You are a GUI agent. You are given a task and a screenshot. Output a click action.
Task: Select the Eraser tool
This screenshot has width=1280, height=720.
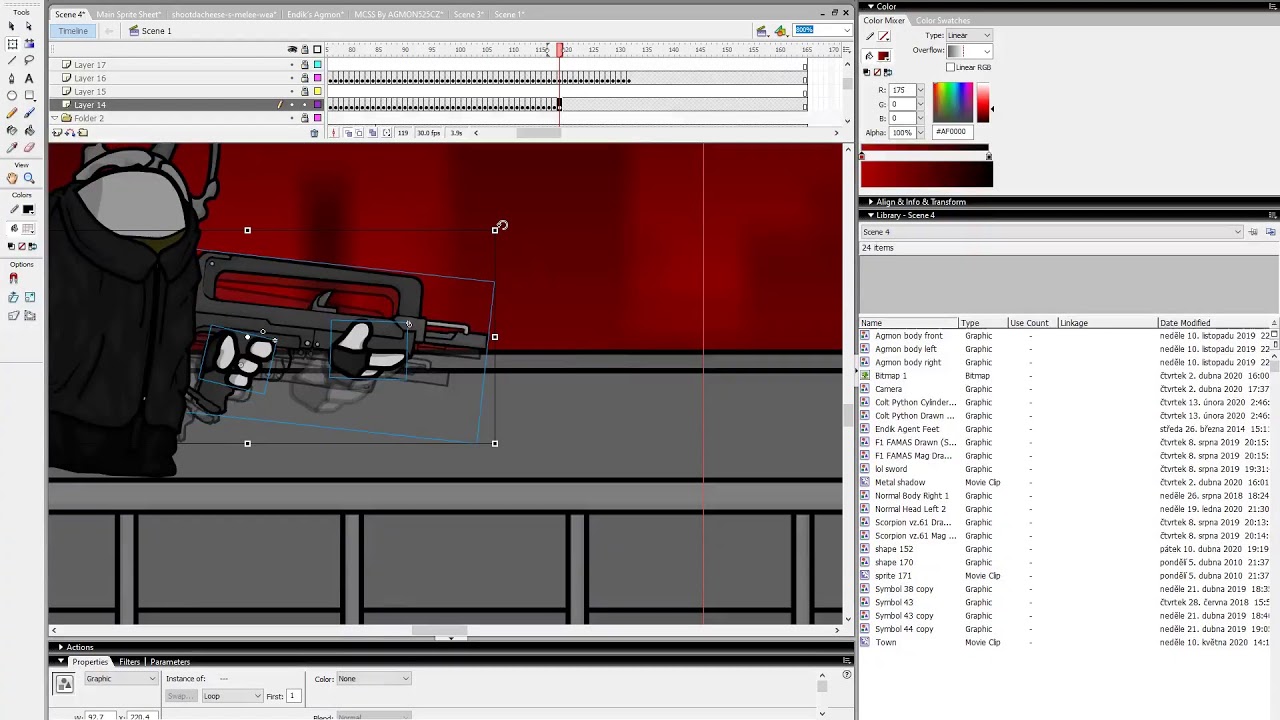click(x=29, y=147)
